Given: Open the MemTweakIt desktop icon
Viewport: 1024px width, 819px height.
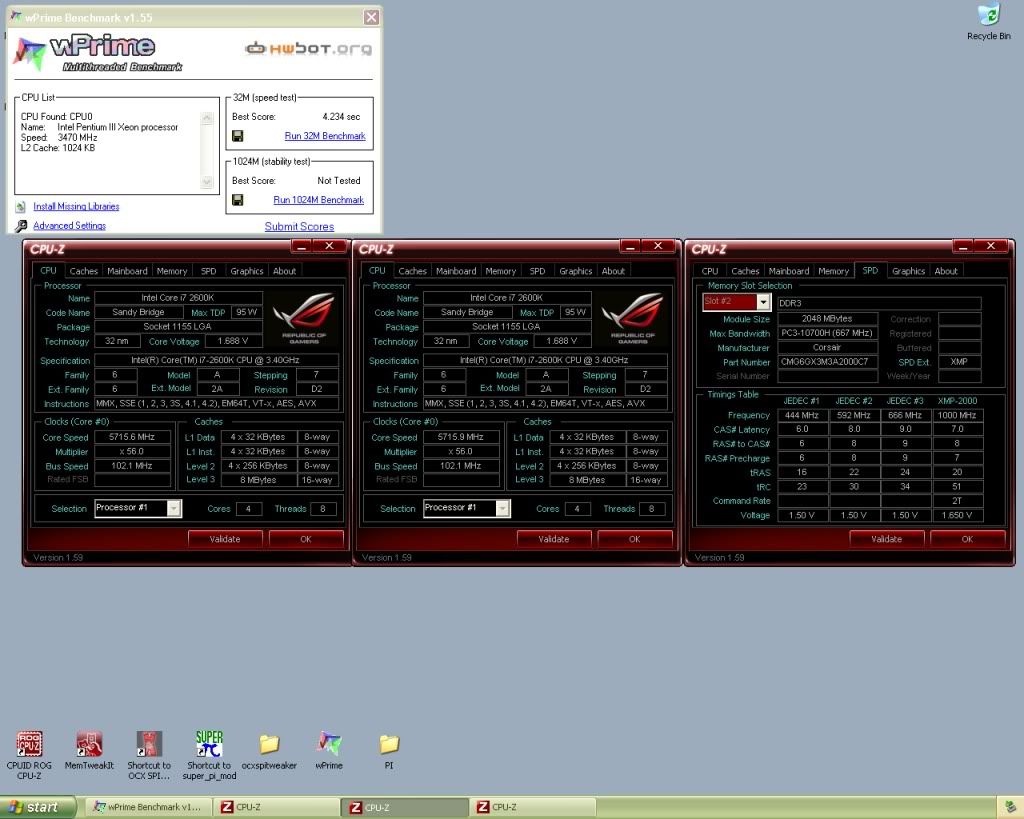Looking at the screenshot, I should coord(89,744).
